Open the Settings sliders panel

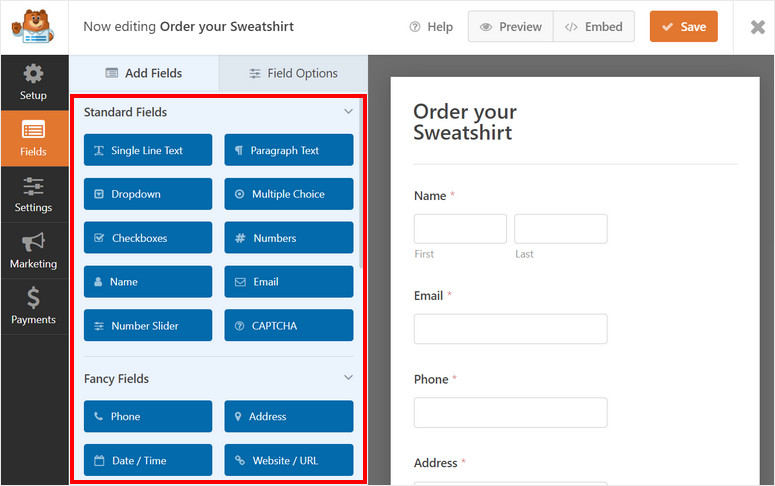33,194
